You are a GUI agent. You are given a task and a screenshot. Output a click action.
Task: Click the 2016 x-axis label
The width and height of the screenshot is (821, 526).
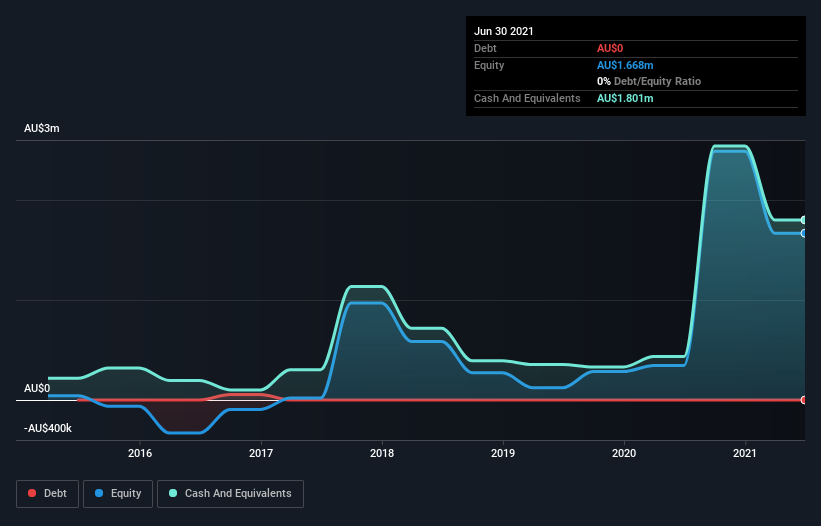point(140,453)
